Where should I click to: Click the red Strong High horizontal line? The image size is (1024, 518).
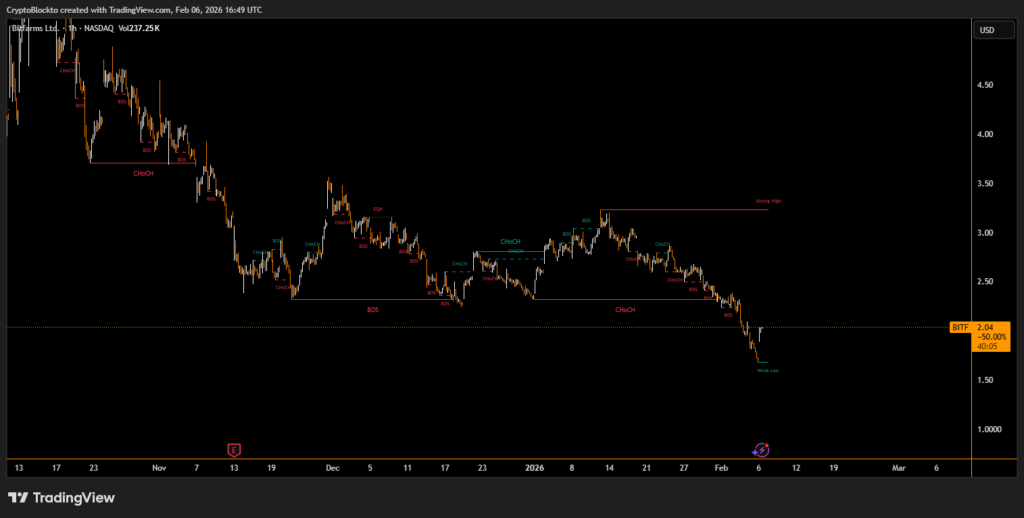(680, 210)
